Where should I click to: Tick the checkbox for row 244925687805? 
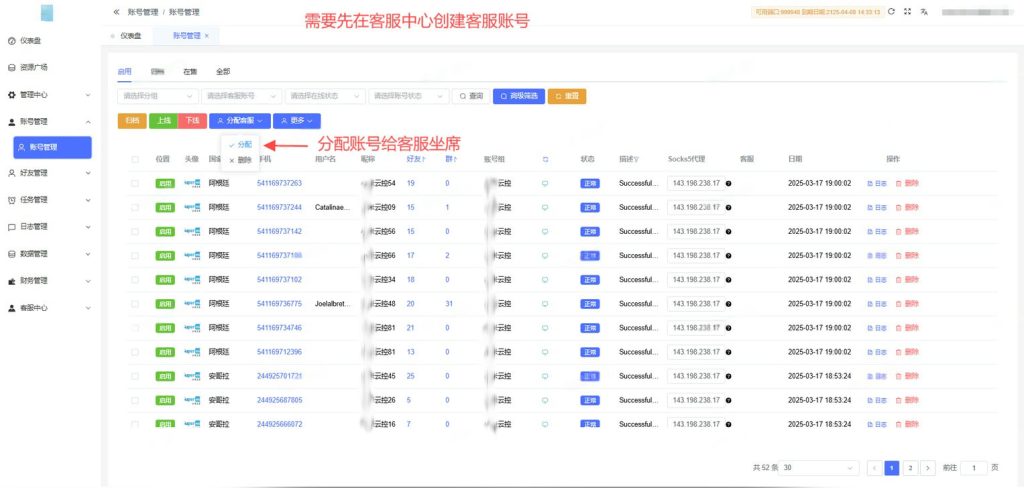135,400
